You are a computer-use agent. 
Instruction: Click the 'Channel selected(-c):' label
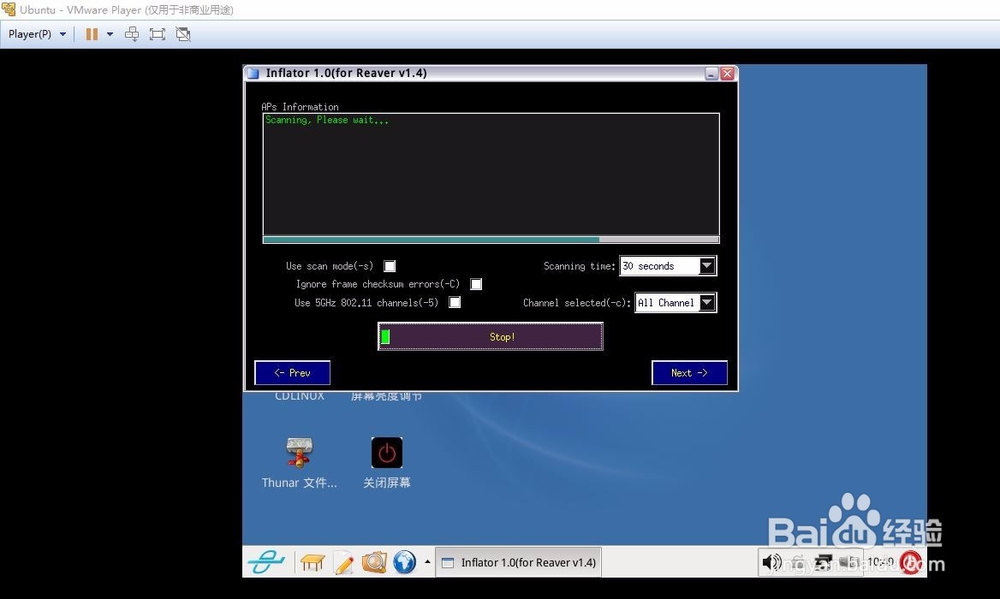577,302
